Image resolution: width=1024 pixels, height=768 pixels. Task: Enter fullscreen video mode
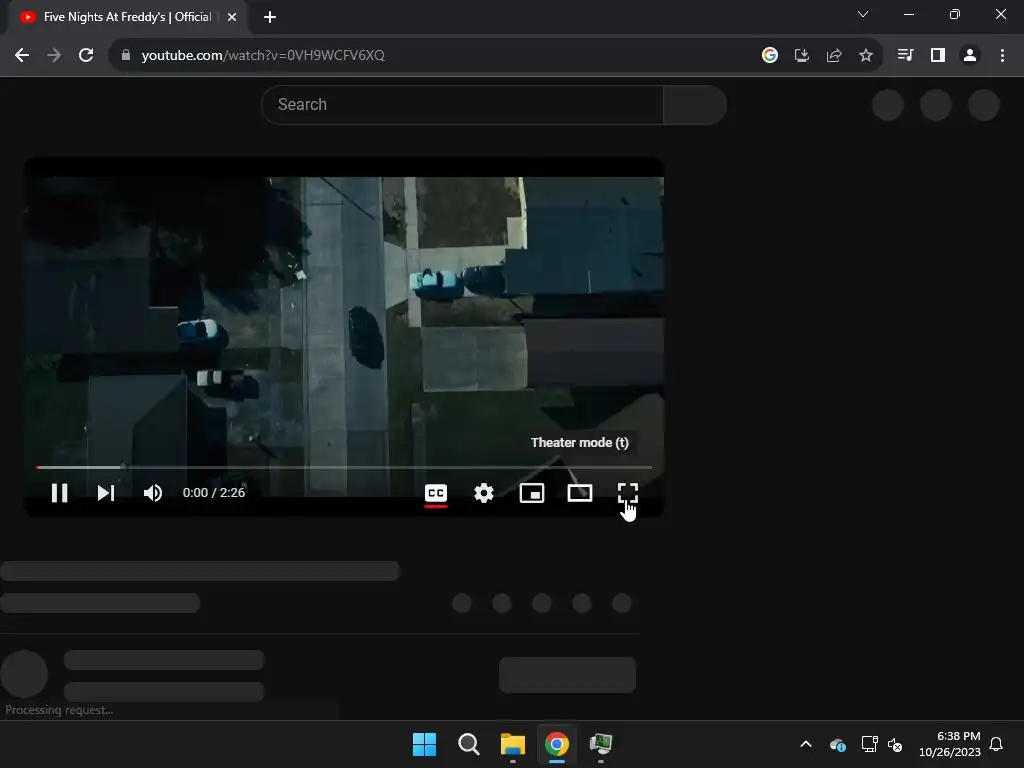pyautogui.click(x=628, y=493)
